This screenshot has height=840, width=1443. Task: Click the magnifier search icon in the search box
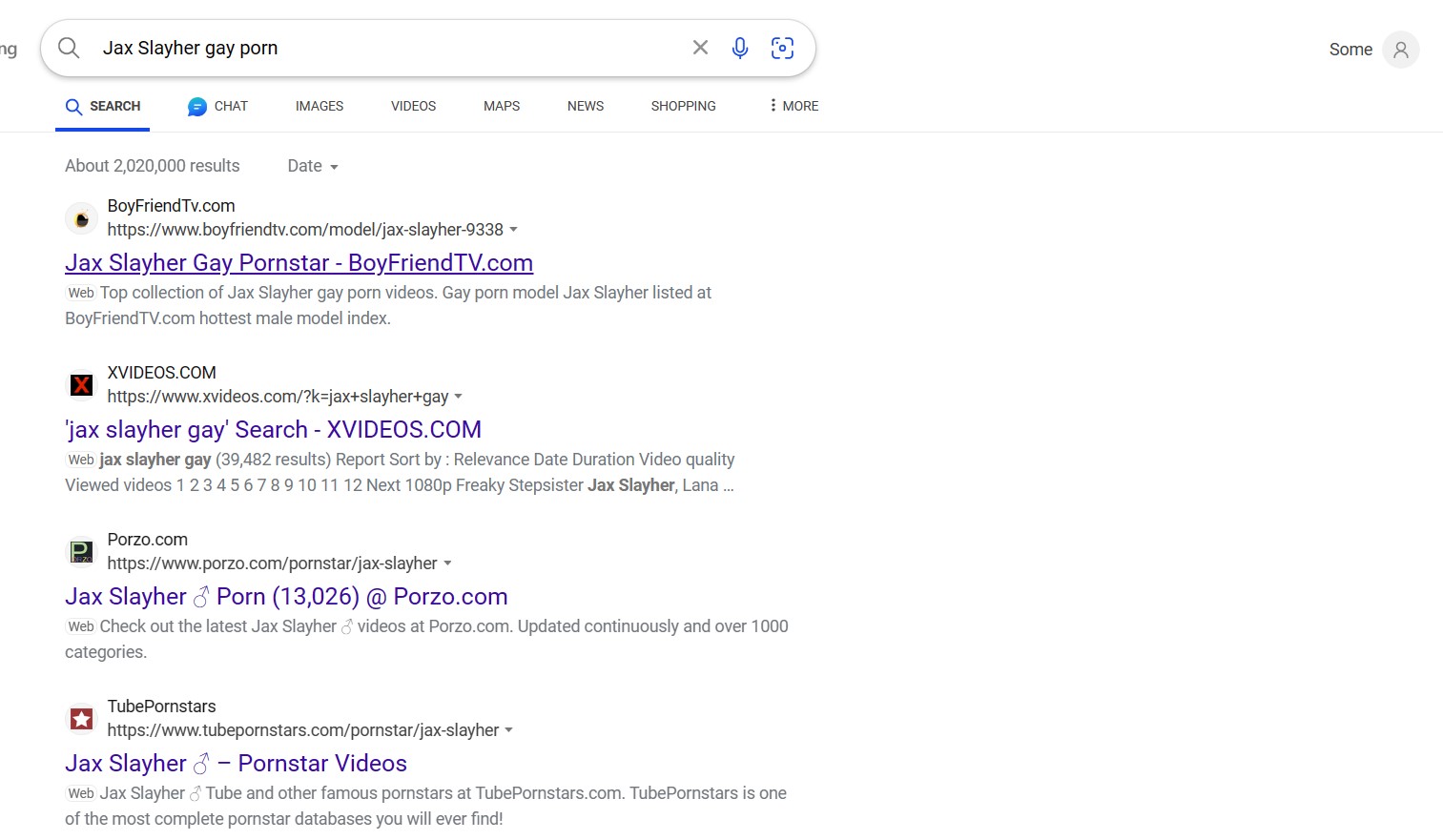pos(69,48)
